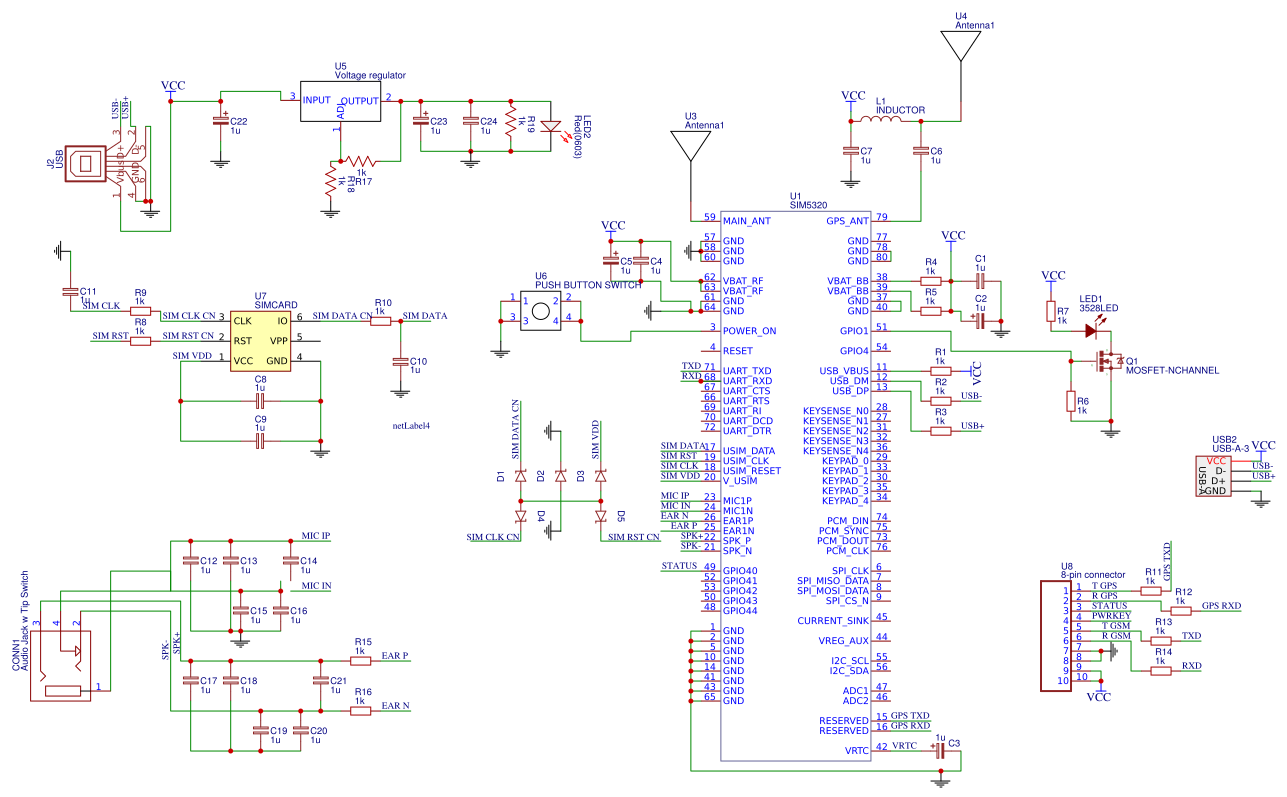Click the POWER_ON pin label
Screen dimensions: 1287x797
tap(750, 331)
